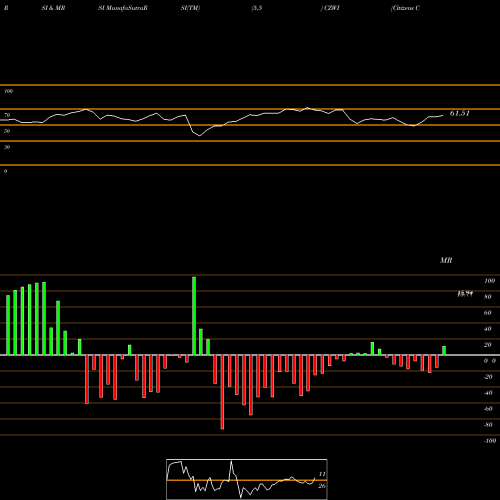500x500 pixels.
Task: Click the overlapping MR value label near 80
Action: (465, 294)
